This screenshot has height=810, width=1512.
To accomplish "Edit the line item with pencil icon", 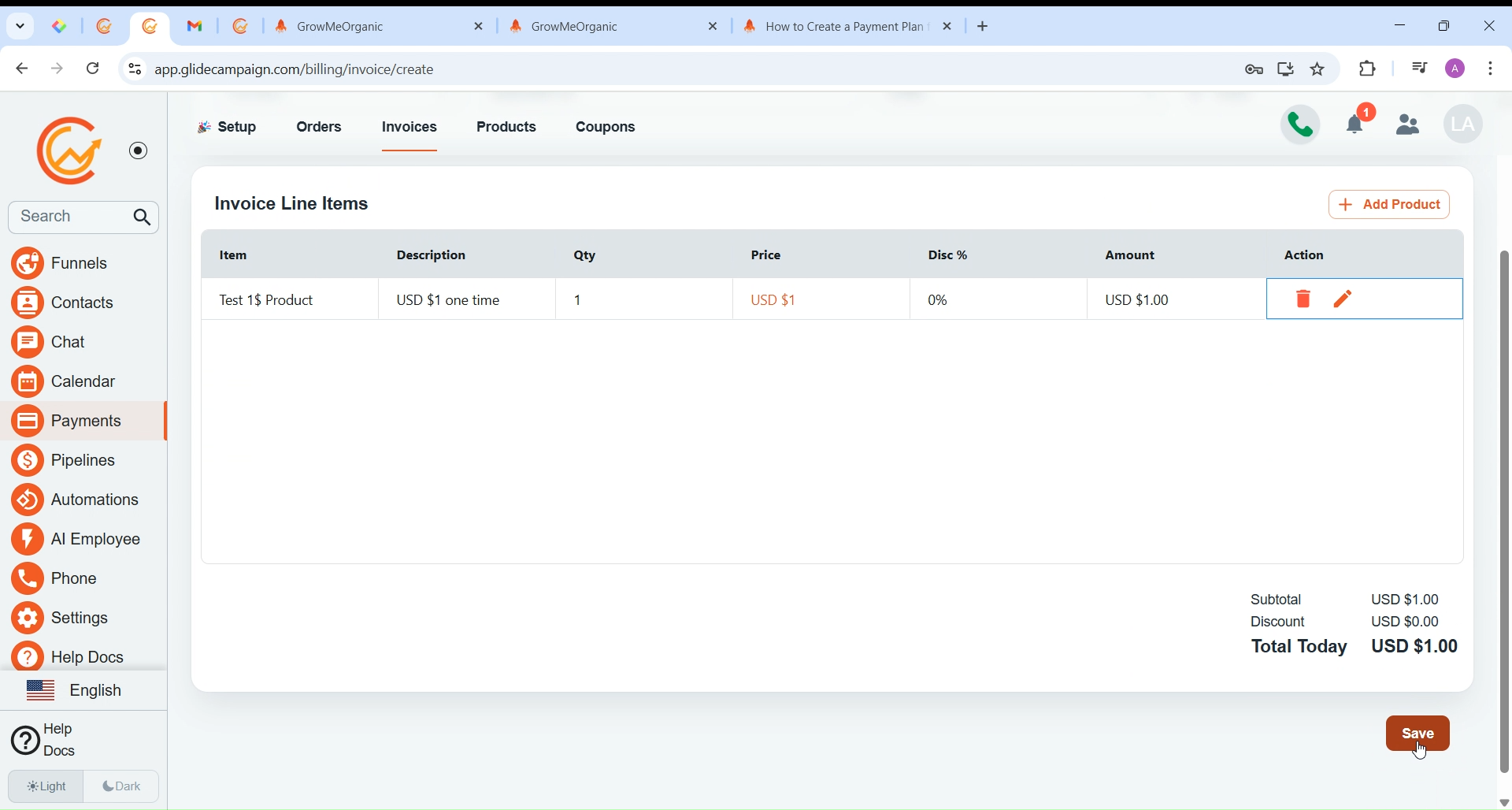I will pyautogui.click(x=1343, y=299).
